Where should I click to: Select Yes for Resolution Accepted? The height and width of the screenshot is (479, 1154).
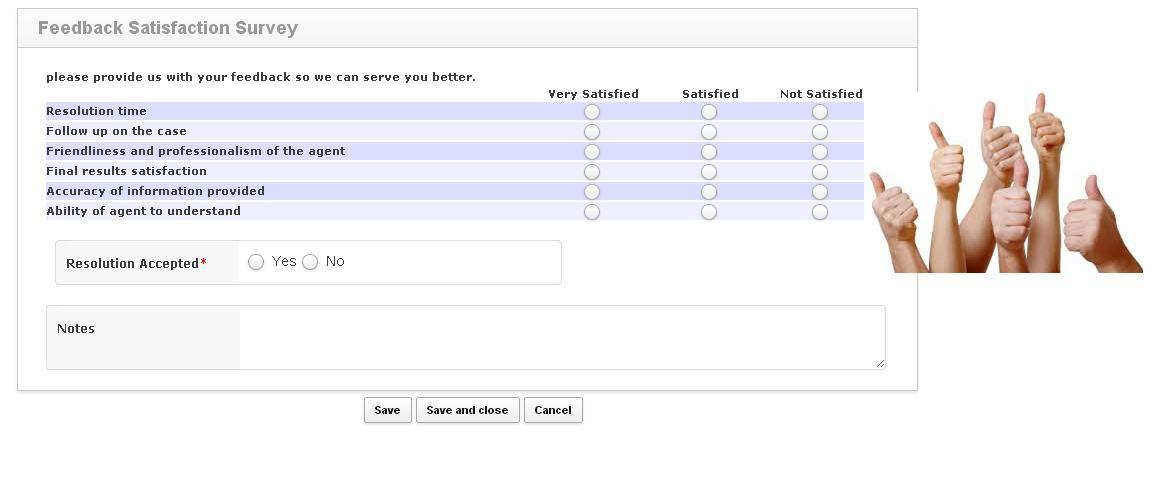pos(256,262)
